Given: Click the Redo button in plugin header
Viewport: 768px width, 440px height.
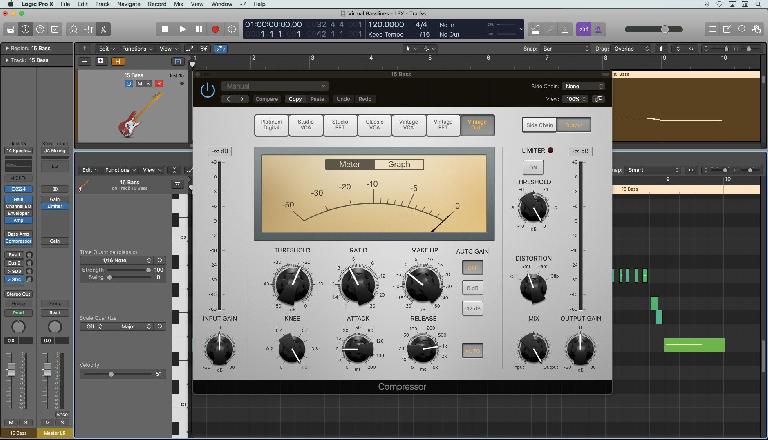Looking at the screenshot, I should (x=365, y=99).
